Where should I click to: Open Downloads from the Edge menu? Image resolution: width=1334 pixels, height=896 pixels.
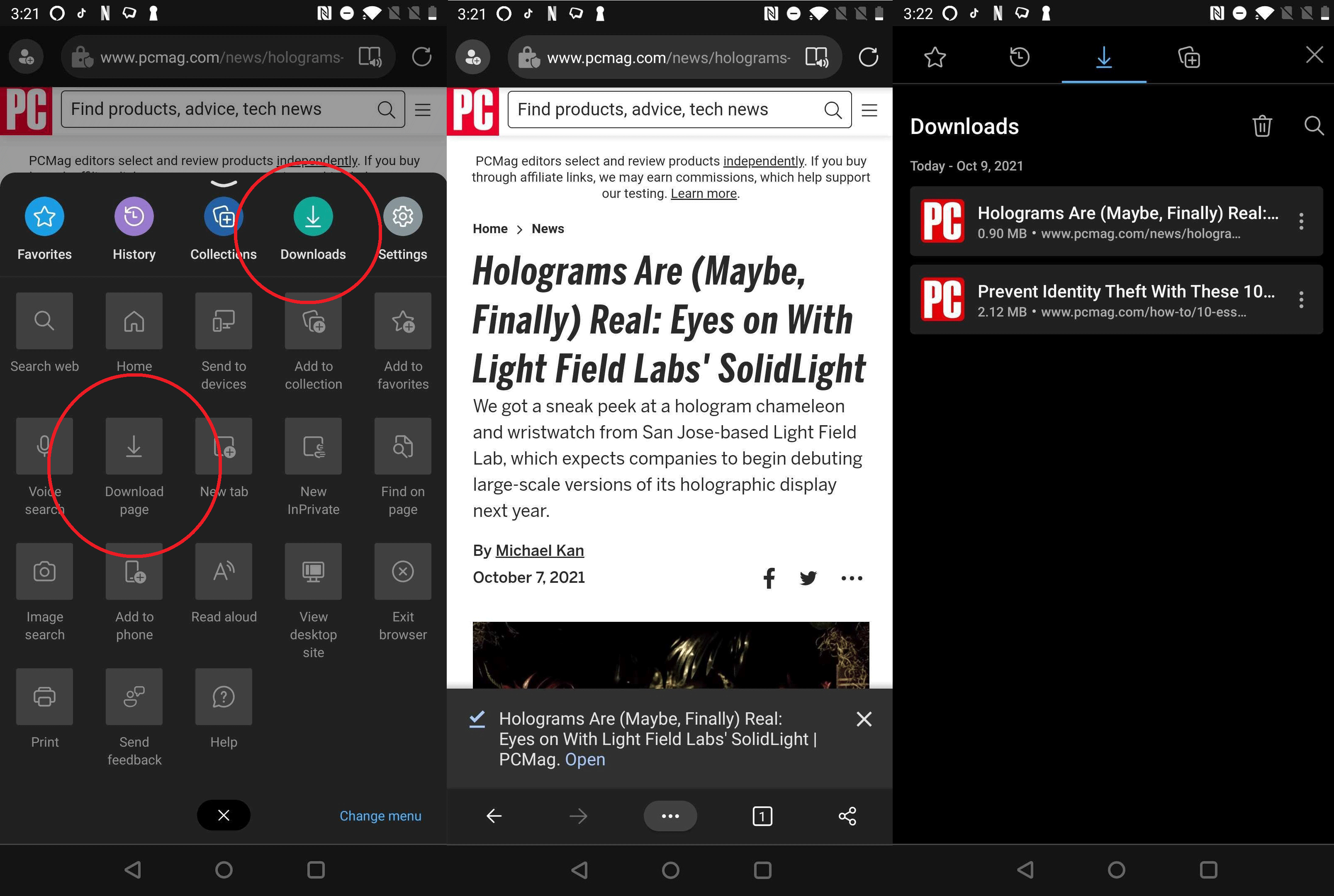pyautogui.click(x=313, y=229)
